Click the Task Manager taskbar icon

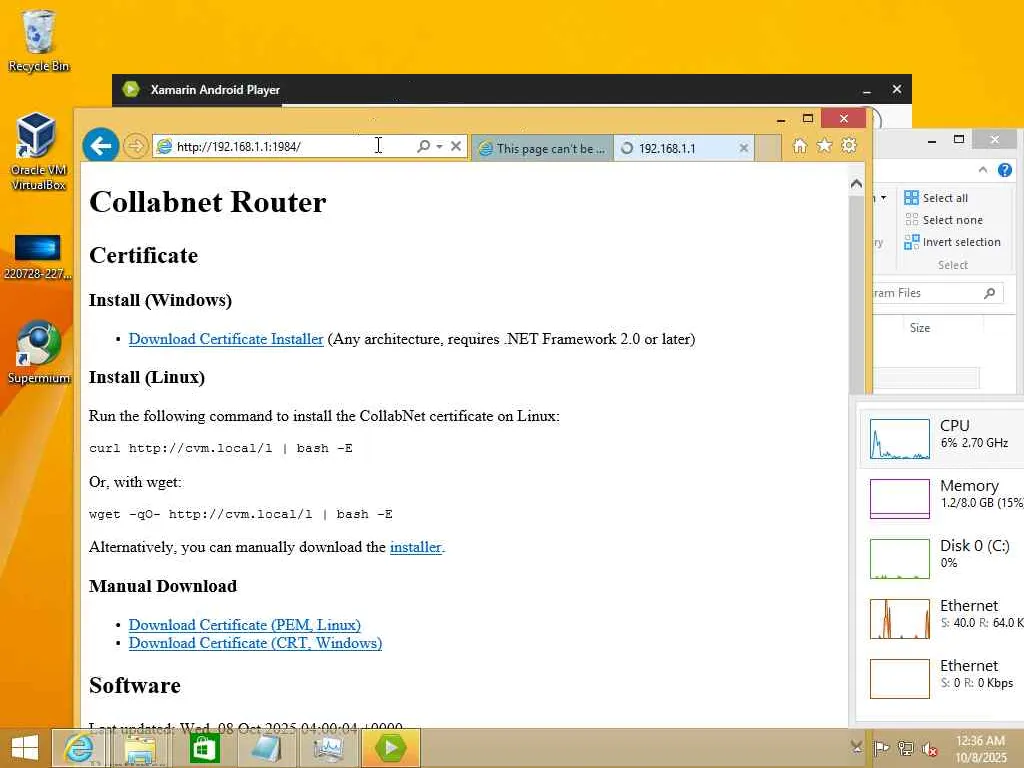click(x=328, y=748)
